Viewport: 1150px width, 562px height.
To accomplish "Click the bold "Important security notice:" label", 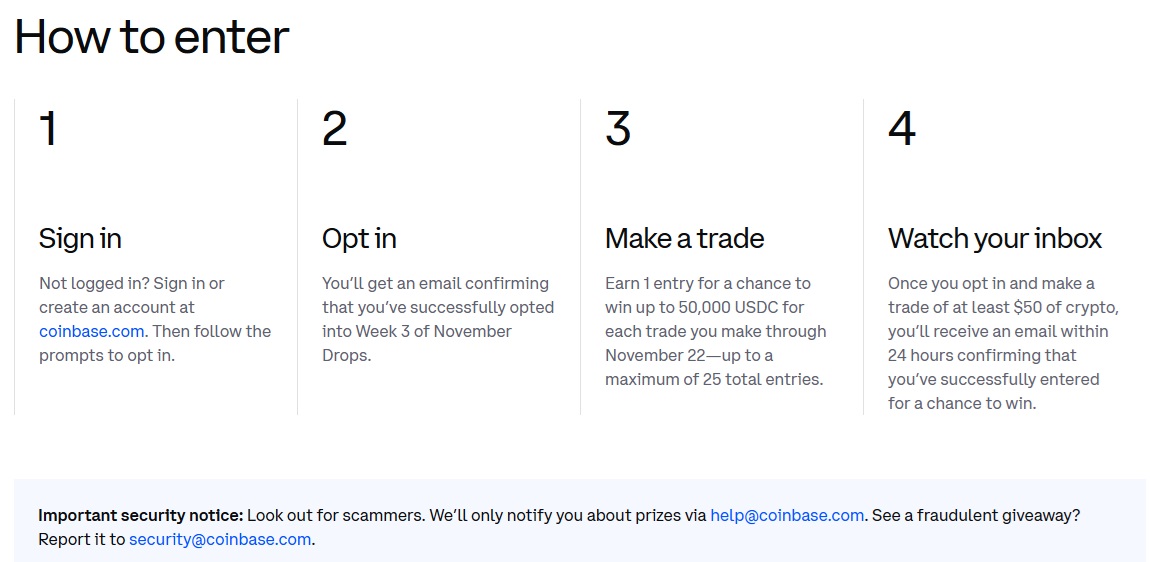I will click(x=141, y=516).
